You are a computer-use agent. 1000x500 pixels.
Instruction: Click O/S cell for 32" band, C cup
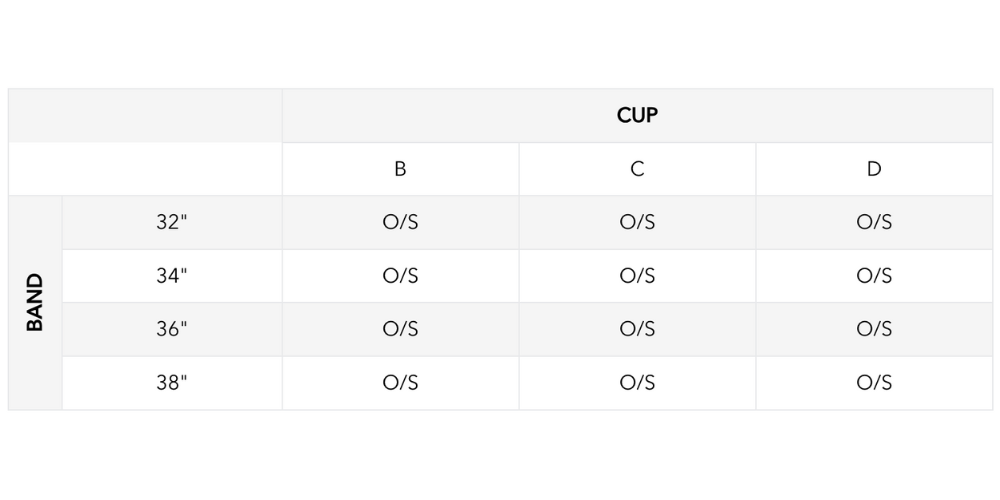637,222
